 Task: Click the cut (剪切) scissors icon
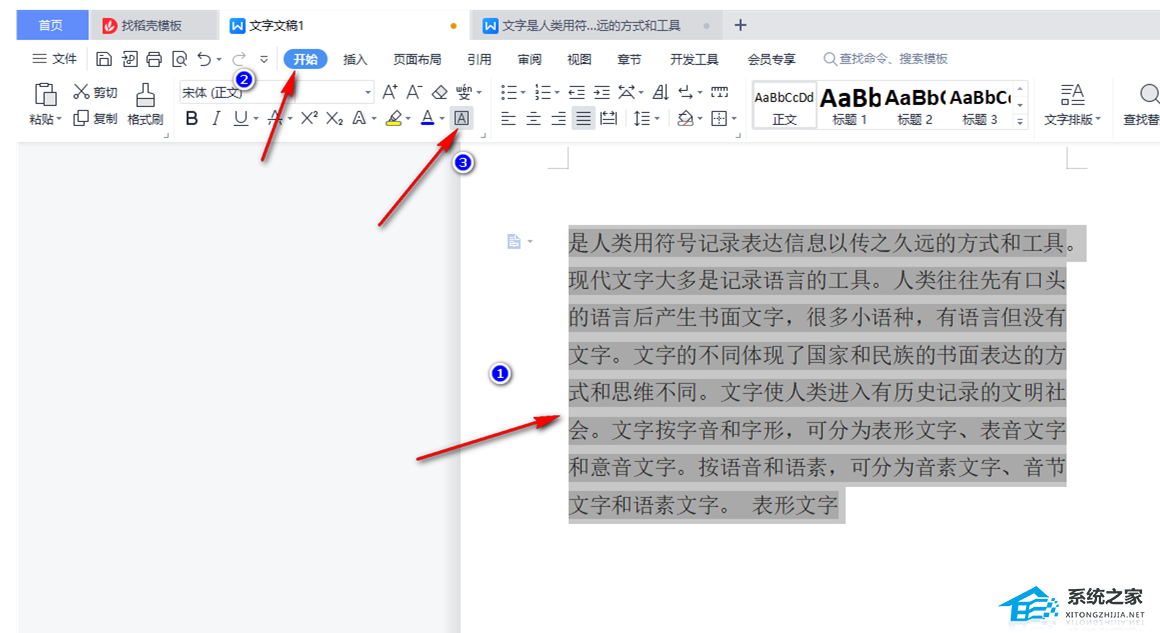(x=82, y=93)
